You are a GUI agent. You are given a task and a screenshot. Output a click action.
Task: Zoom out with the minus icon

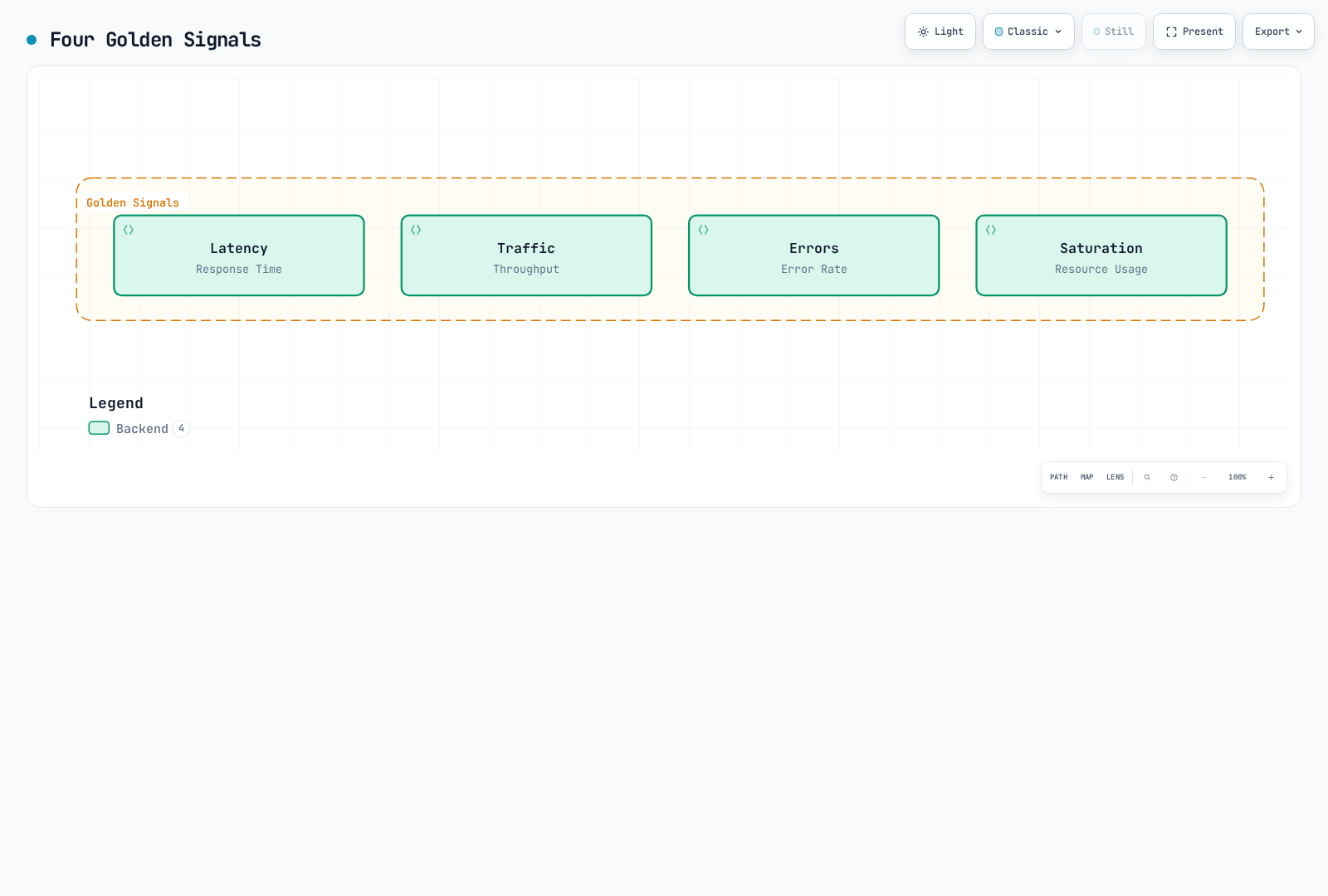pyautogui.click(x=1203, y=478)
